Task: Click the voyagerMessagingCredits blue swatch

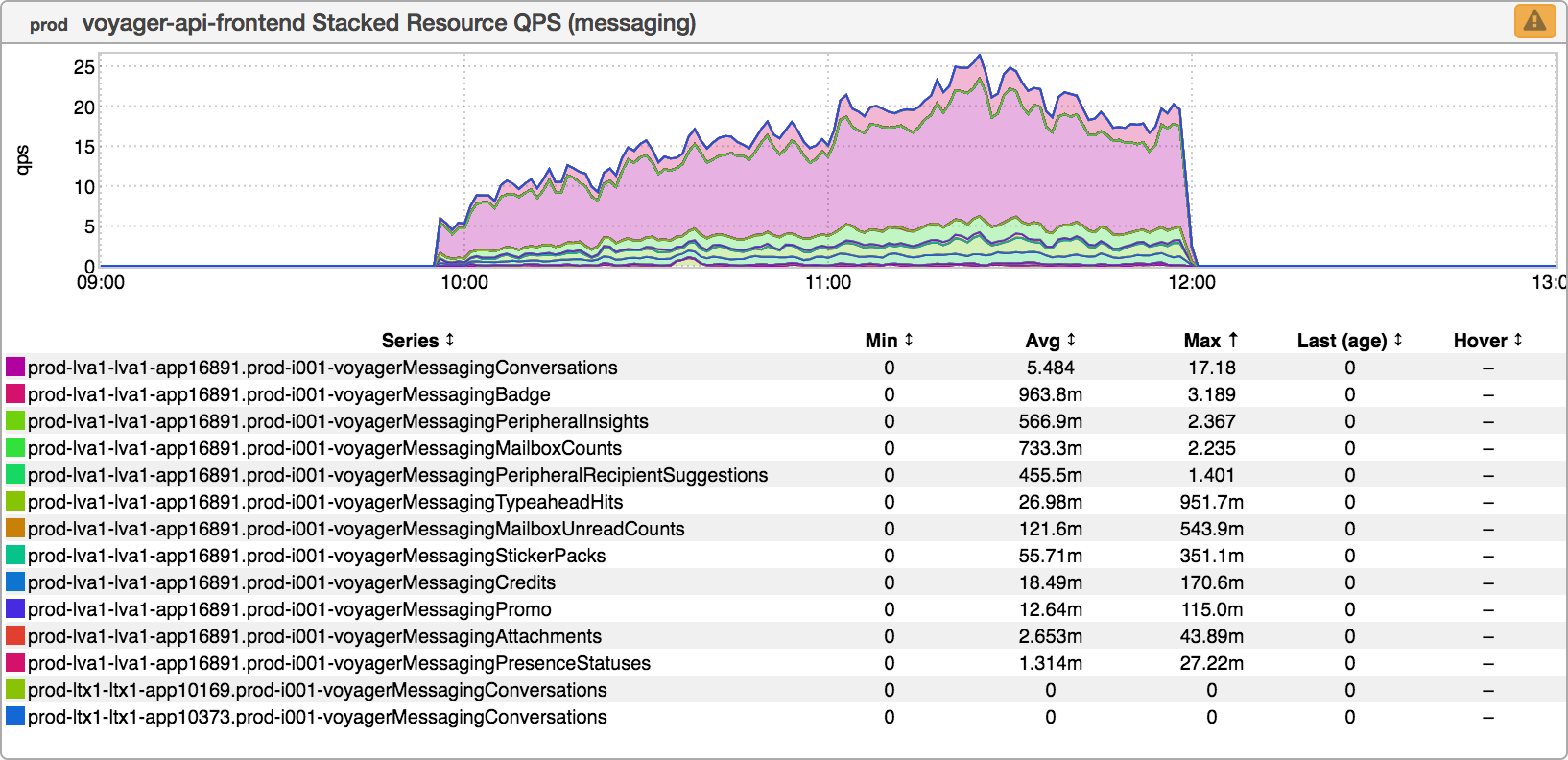Action: coord(15,582)
